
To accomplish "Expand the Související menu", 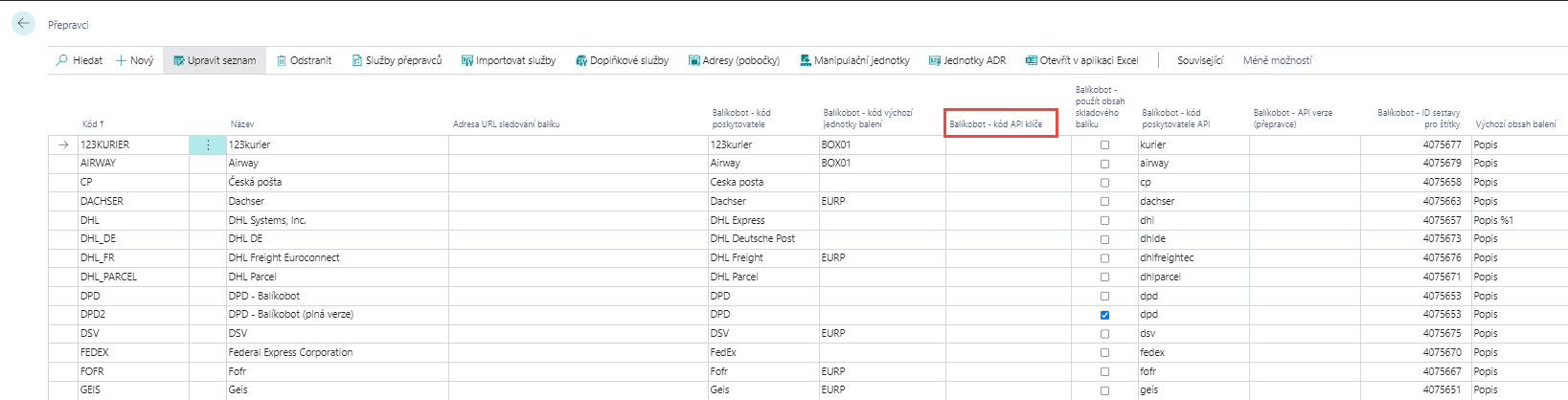I will pos(1199,60).
